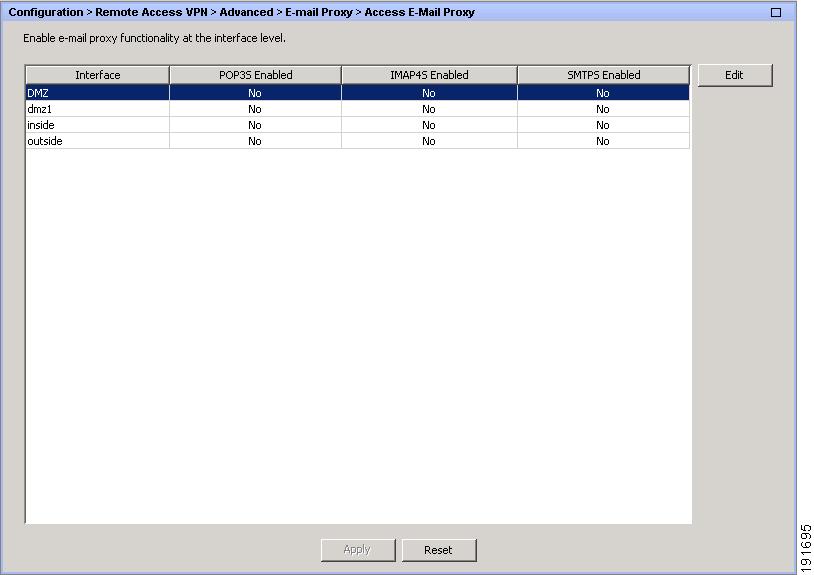Click SMTPS value for DMZ row
Viewport: 814px width, 575px height.
603,93
